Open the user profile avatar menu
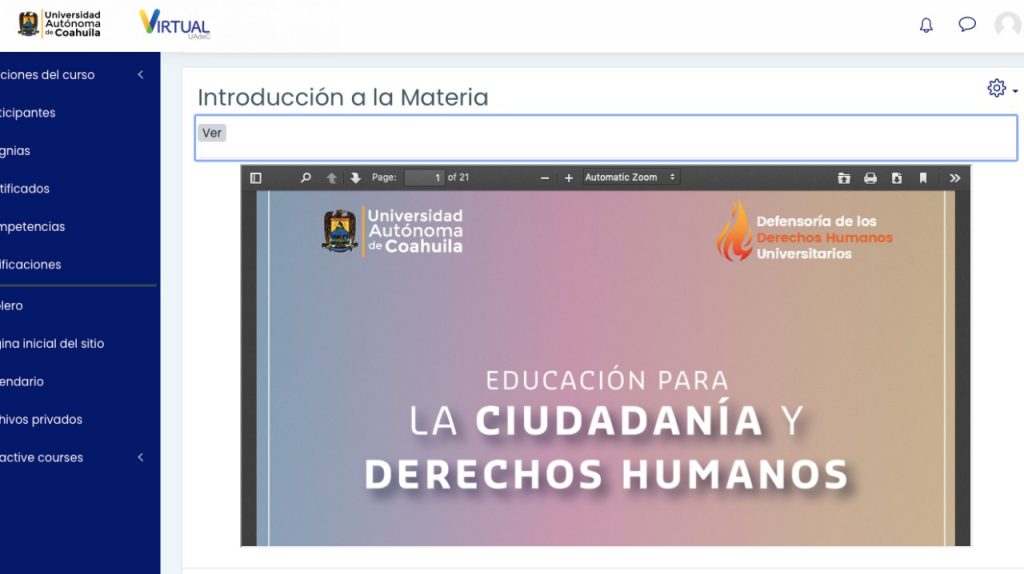Image resolution: width=1024 pixels, height=574 pixels. 1008,25
